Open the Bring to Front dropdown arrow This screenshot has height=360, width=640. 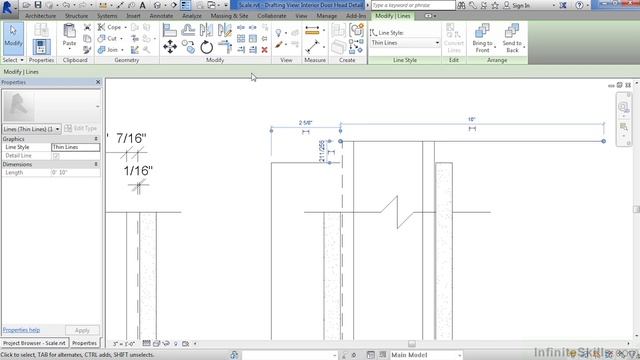point(495,47)
